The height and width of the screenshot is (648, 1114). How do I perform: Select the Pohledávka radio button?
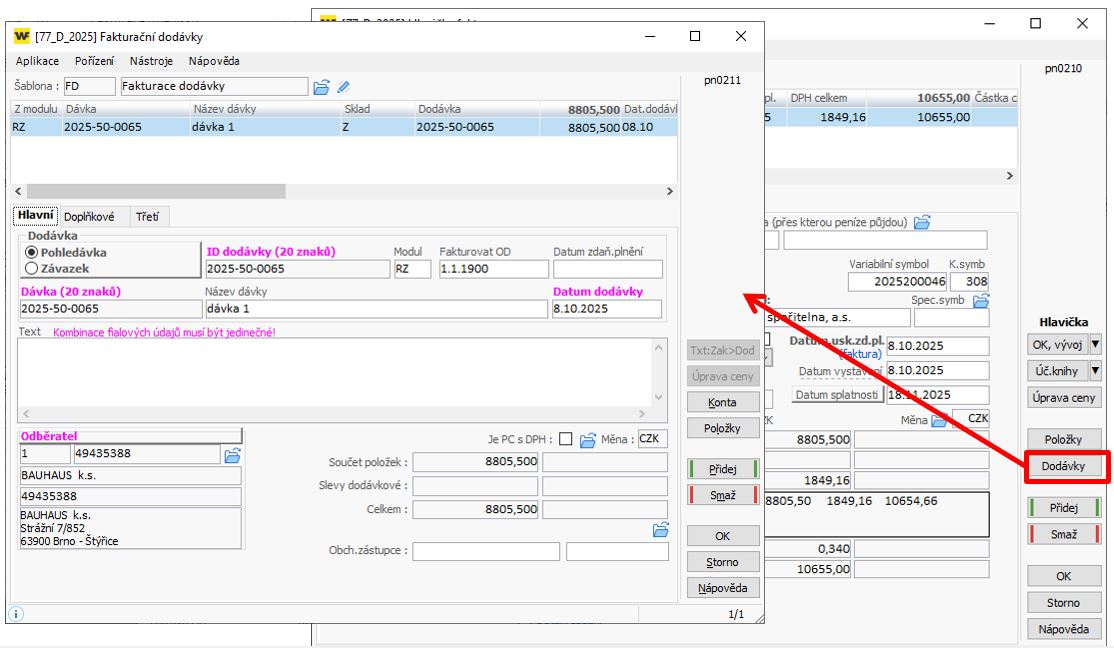click(32, 253)
